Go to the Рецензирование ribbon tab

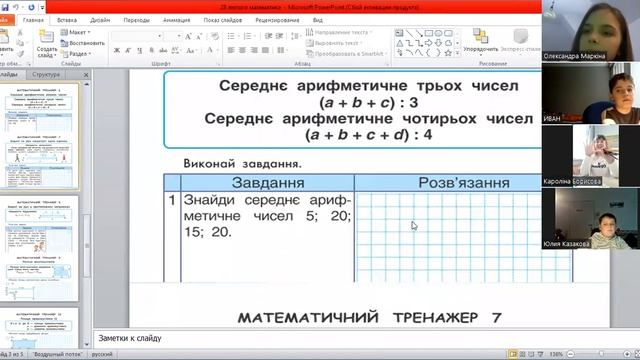coord(277,20)
